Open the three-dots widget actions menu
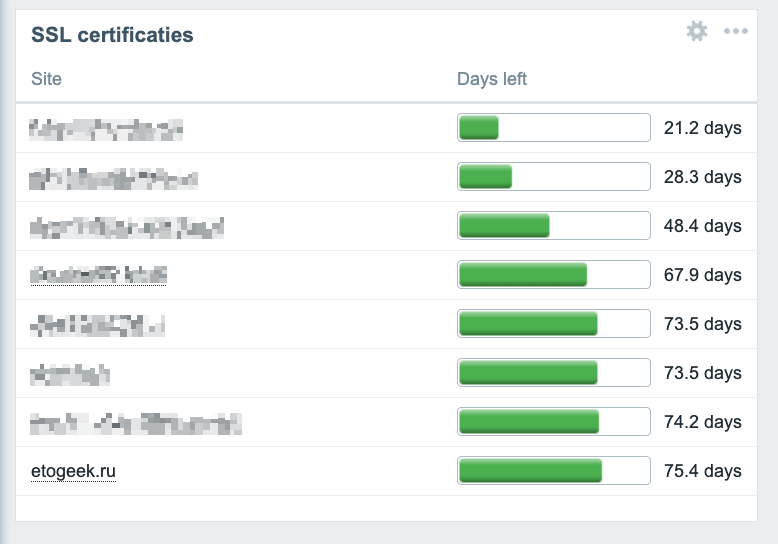Image resolution: width=778 pixels, height=544 pixels. [x=736, y=32]
